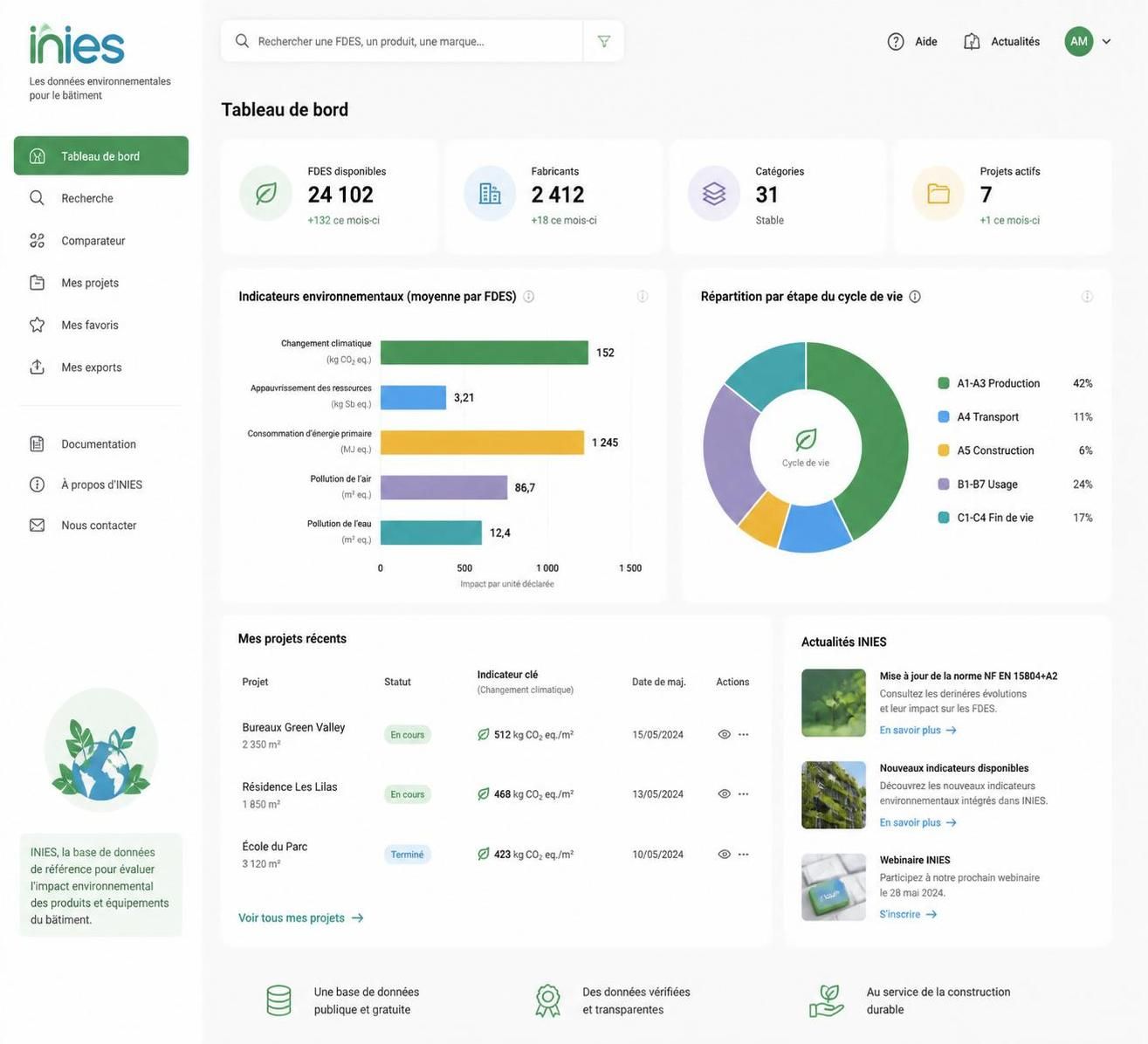The height and width of the screenshot is (1044, 1148).
Task: Click the Projets actifs folder icon
Action: click(938, 193)
